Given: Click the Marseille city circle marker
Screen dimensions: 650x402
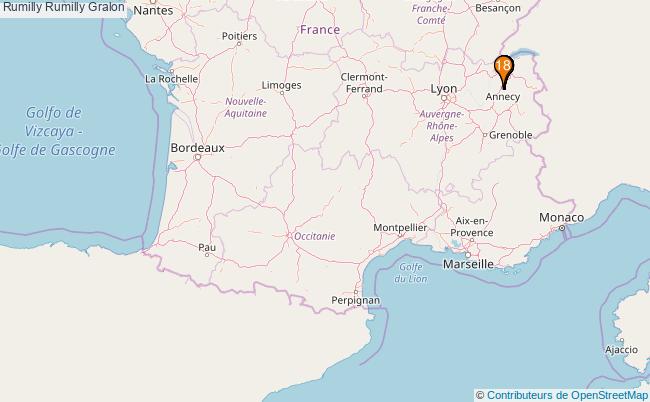Looking at the screenshot, I should tap(468, 255).
